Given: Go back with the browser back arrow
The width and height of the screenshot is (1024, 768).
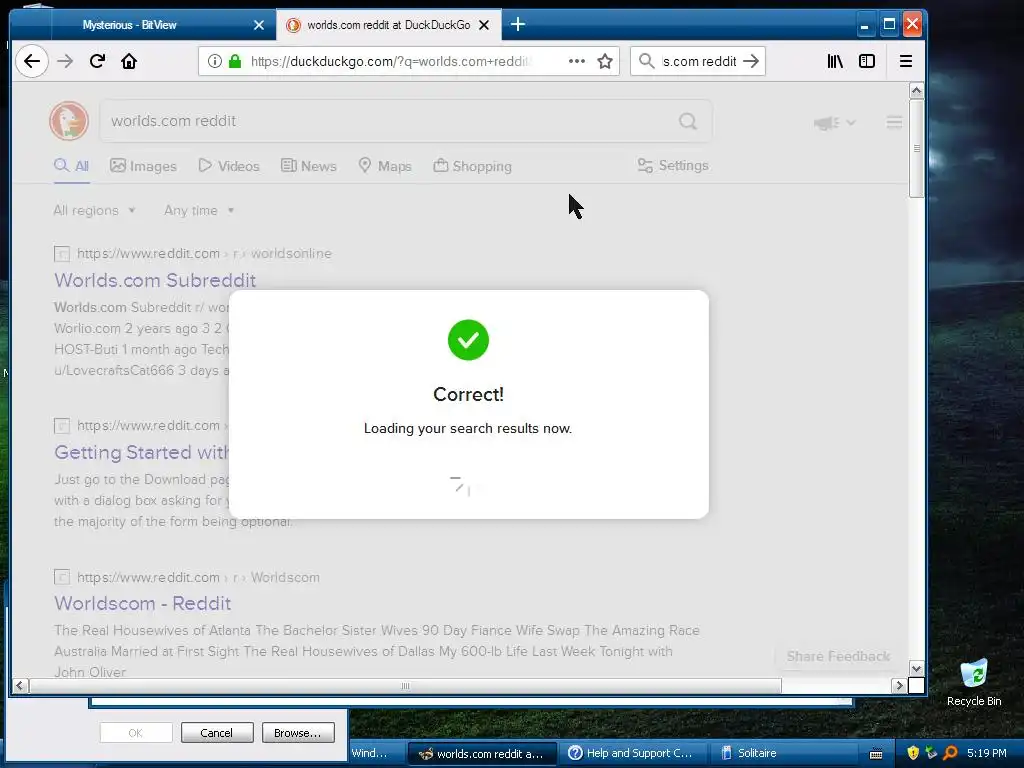Looking at the screenshot, I should coord(31,61).
